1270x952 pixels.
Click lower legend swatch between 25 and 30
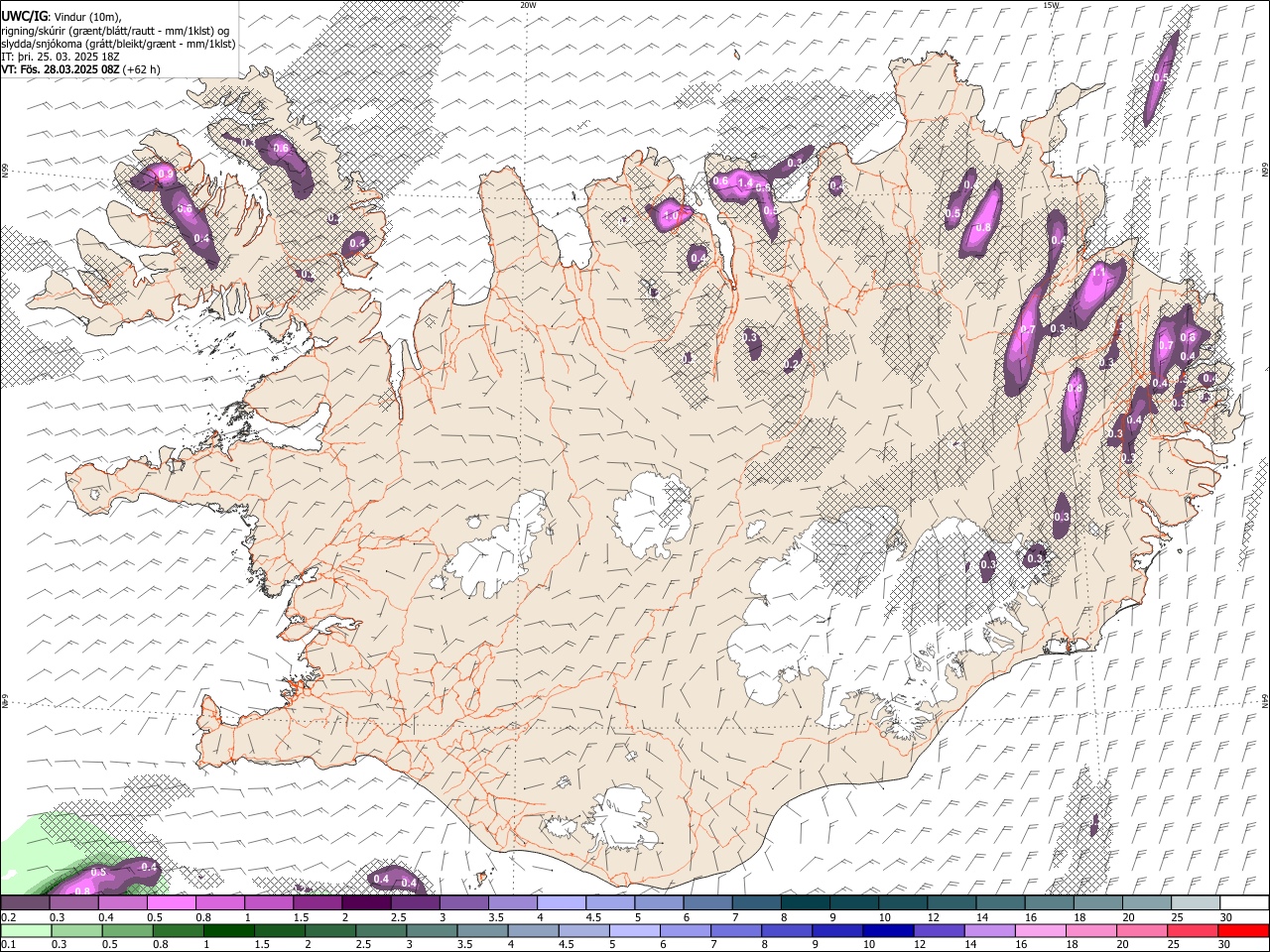[x=1193, y=930]
